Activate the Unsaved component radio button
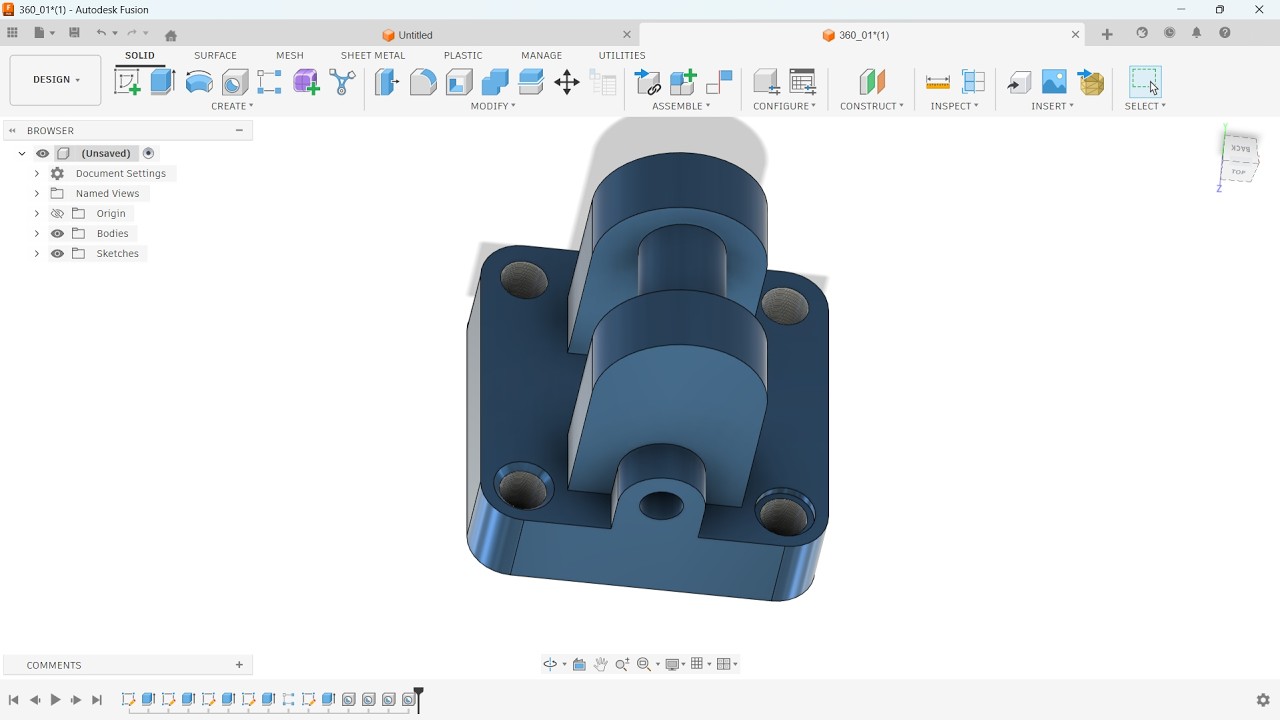 pyautogui.click(x=148, y=153)
